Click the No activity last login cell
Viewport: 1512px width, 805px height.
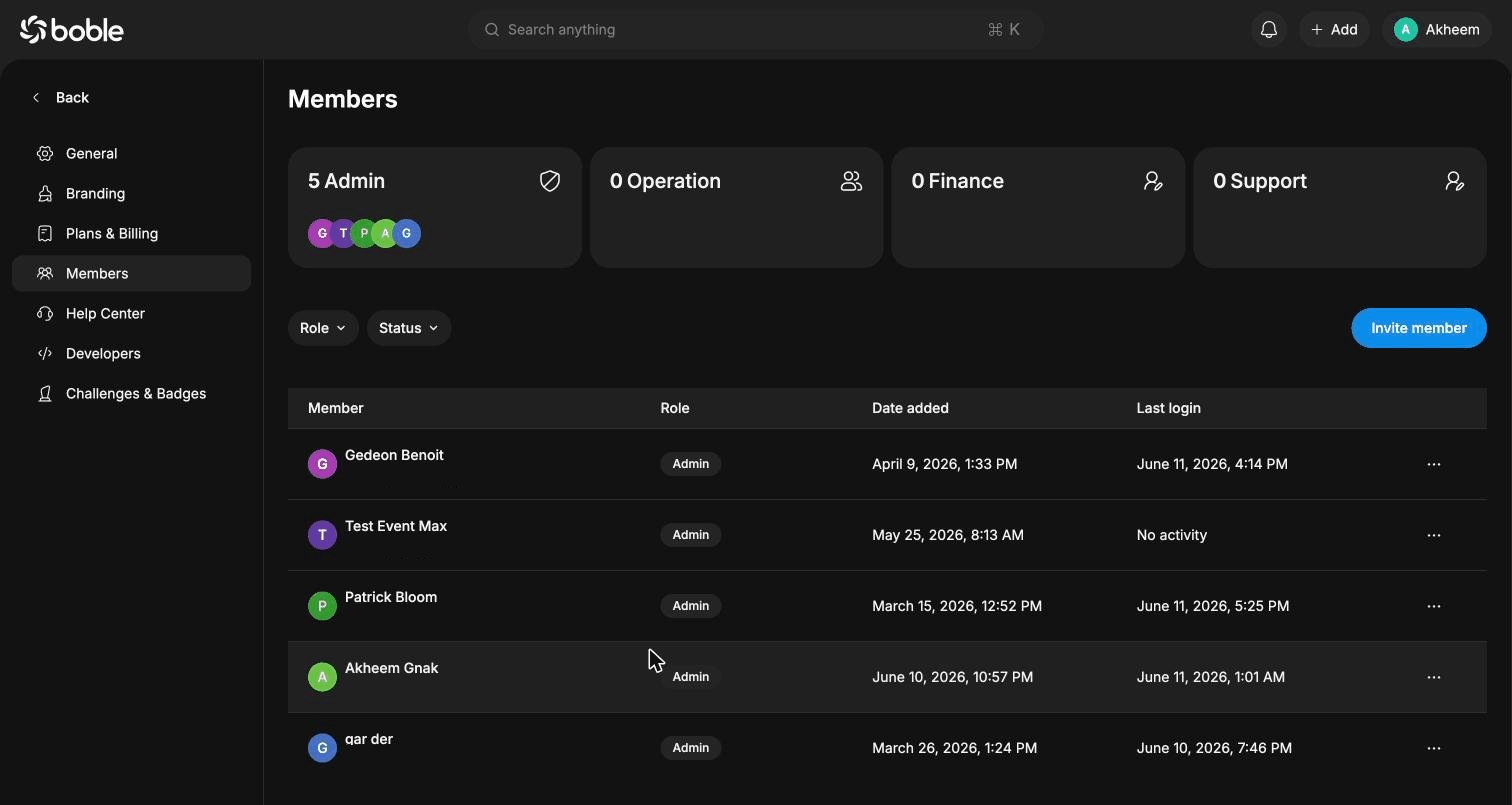pos(1172,535)
